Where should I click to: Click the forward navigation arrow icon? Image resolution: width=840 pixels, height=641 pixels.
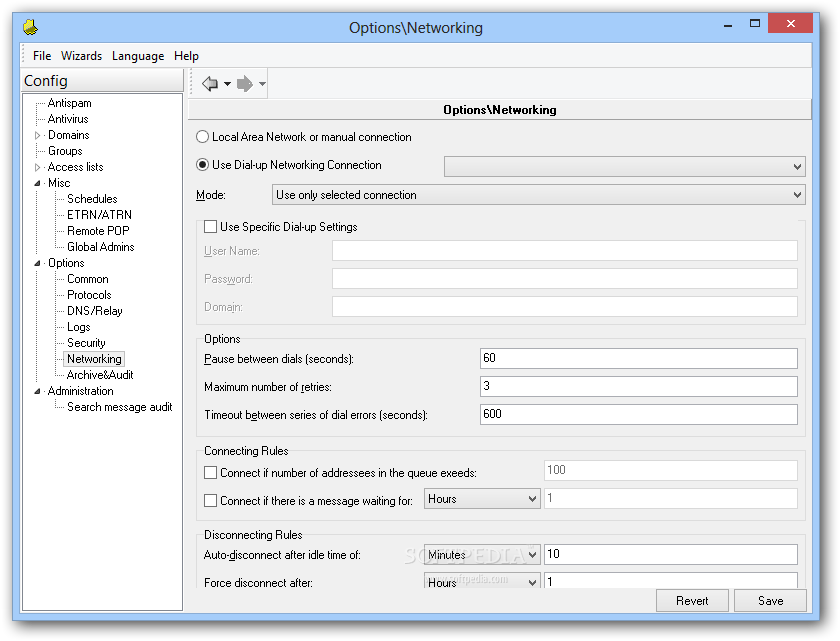click(x=245, y=84)
